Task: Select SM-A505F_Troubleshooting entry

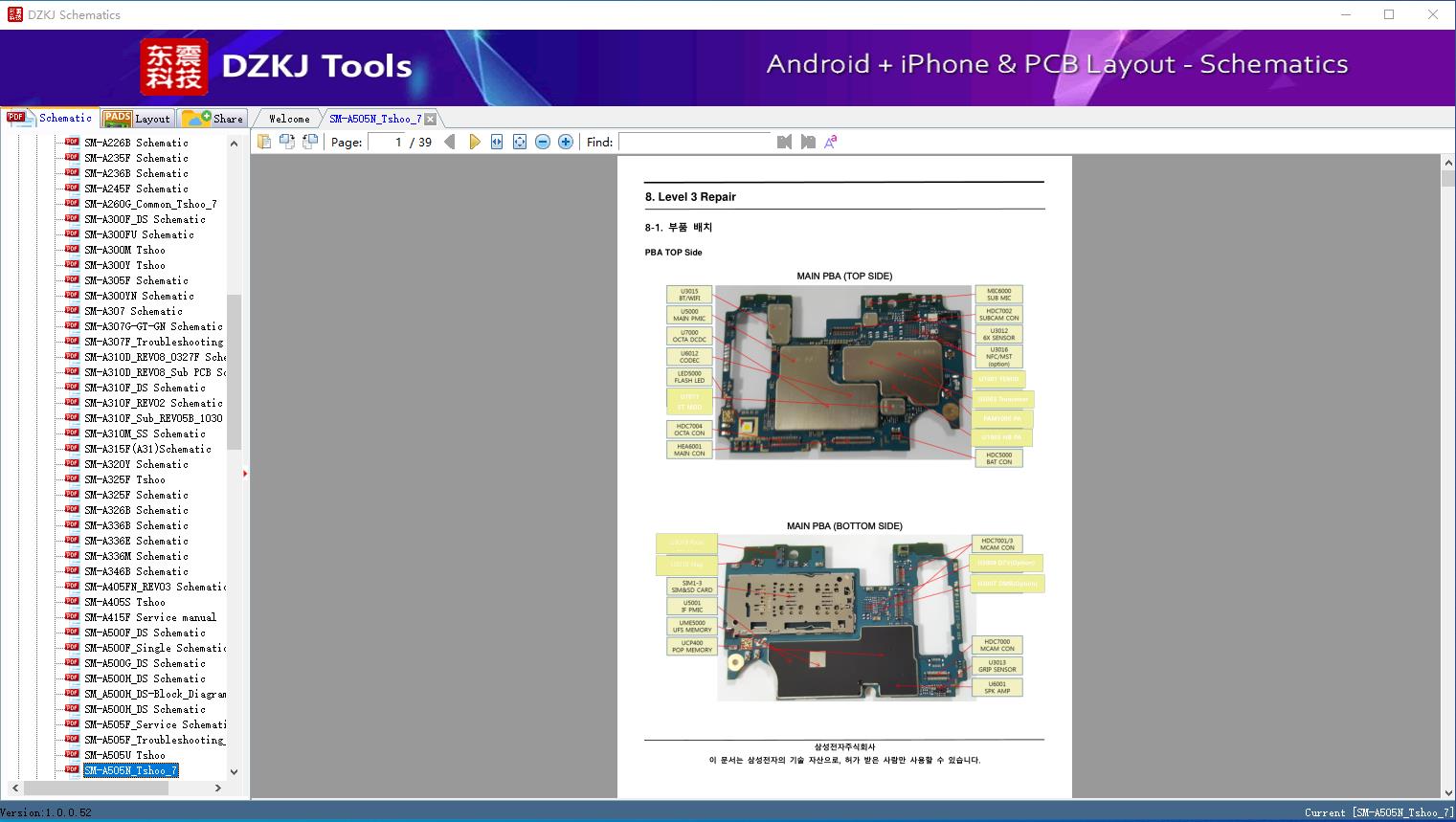Action: click(x=154, y=740)
